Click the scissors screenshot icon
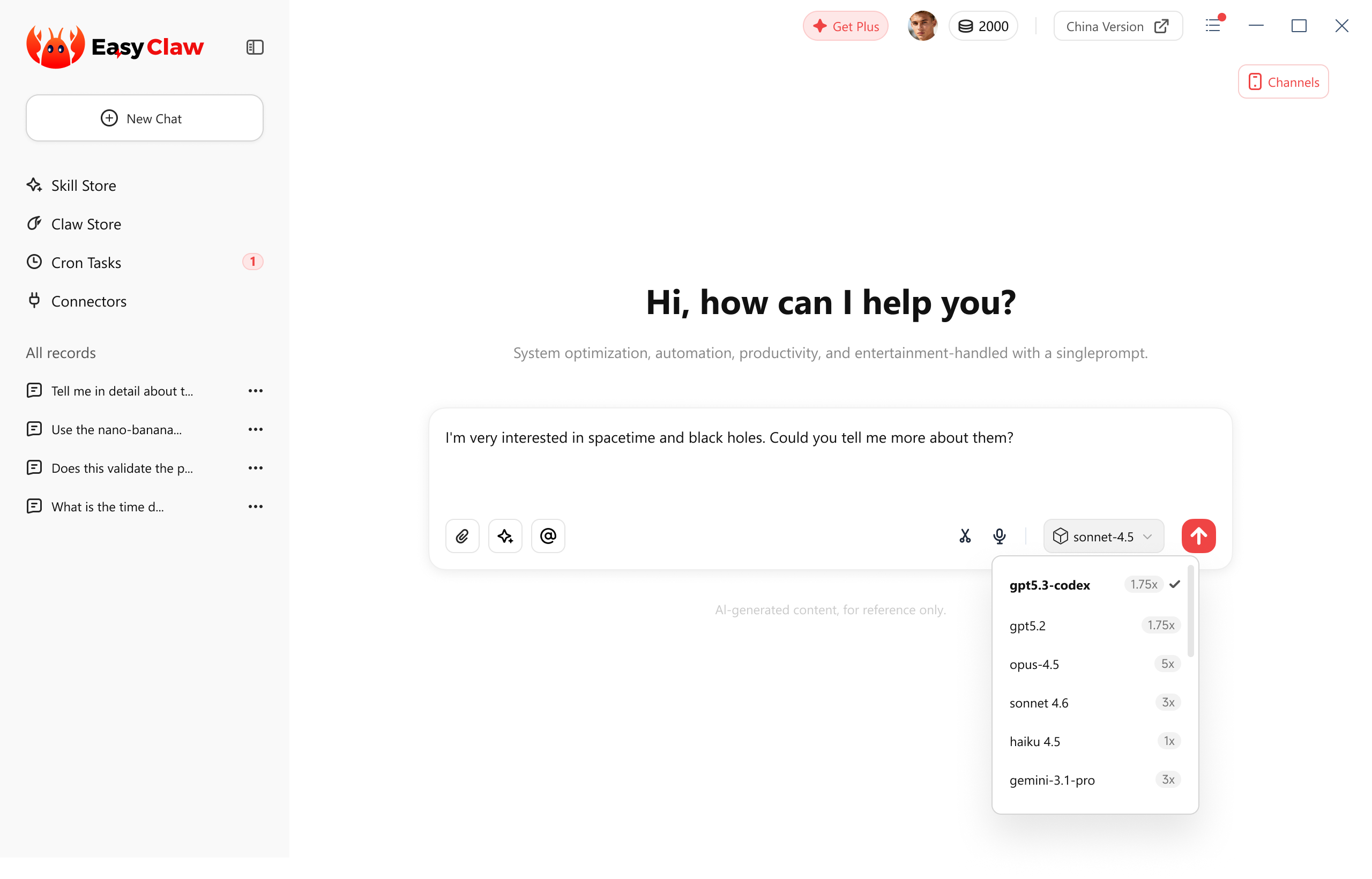This screenshot has width=1372, height=879. pyautogui.click(x=965, y=536)
